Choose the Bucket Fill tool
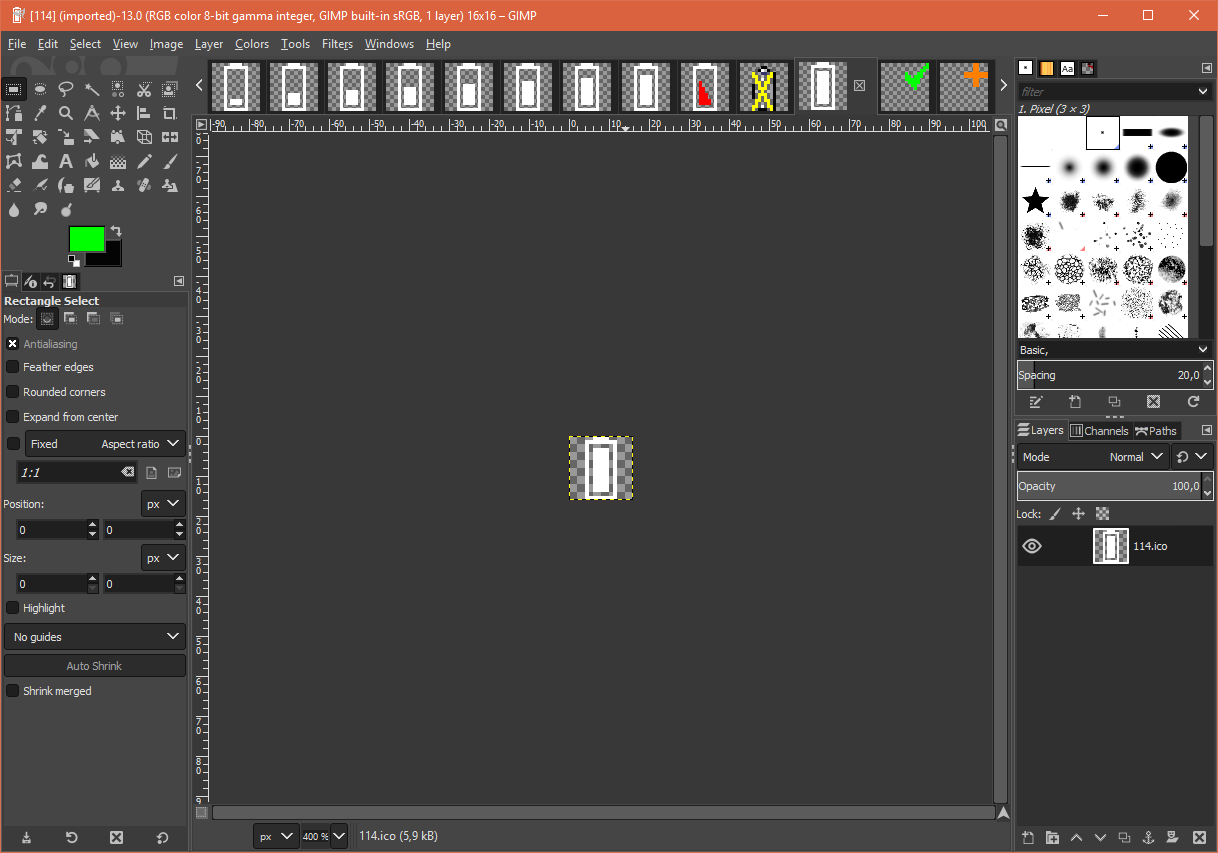 click(x=92, y=161)
